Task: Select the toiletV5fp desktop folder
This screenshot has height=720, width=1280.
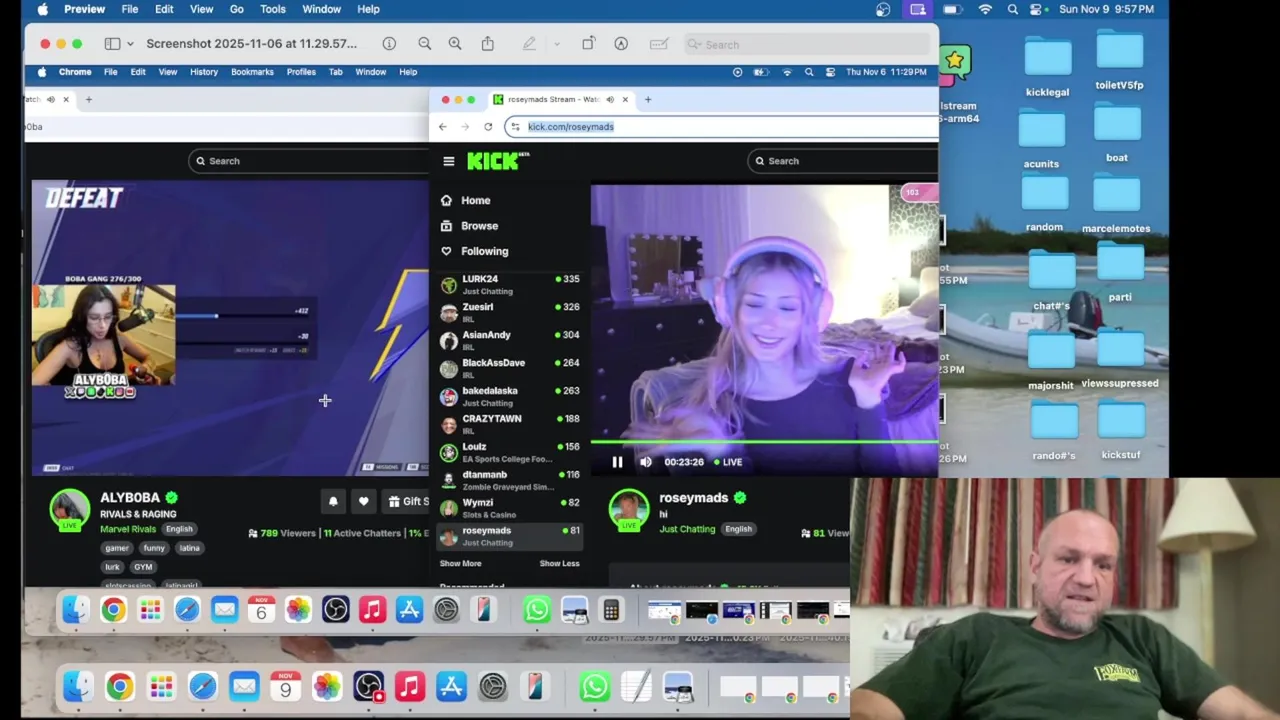Action: pyautogui.click(x=1119, y=61)
